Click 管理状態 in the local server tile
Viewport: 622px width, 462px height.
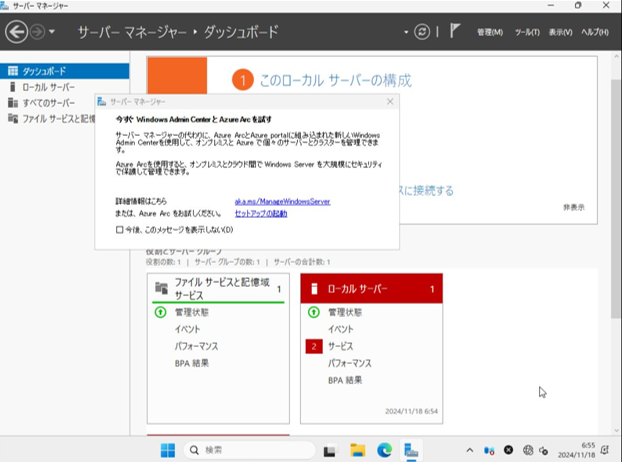tap(345, 312)
